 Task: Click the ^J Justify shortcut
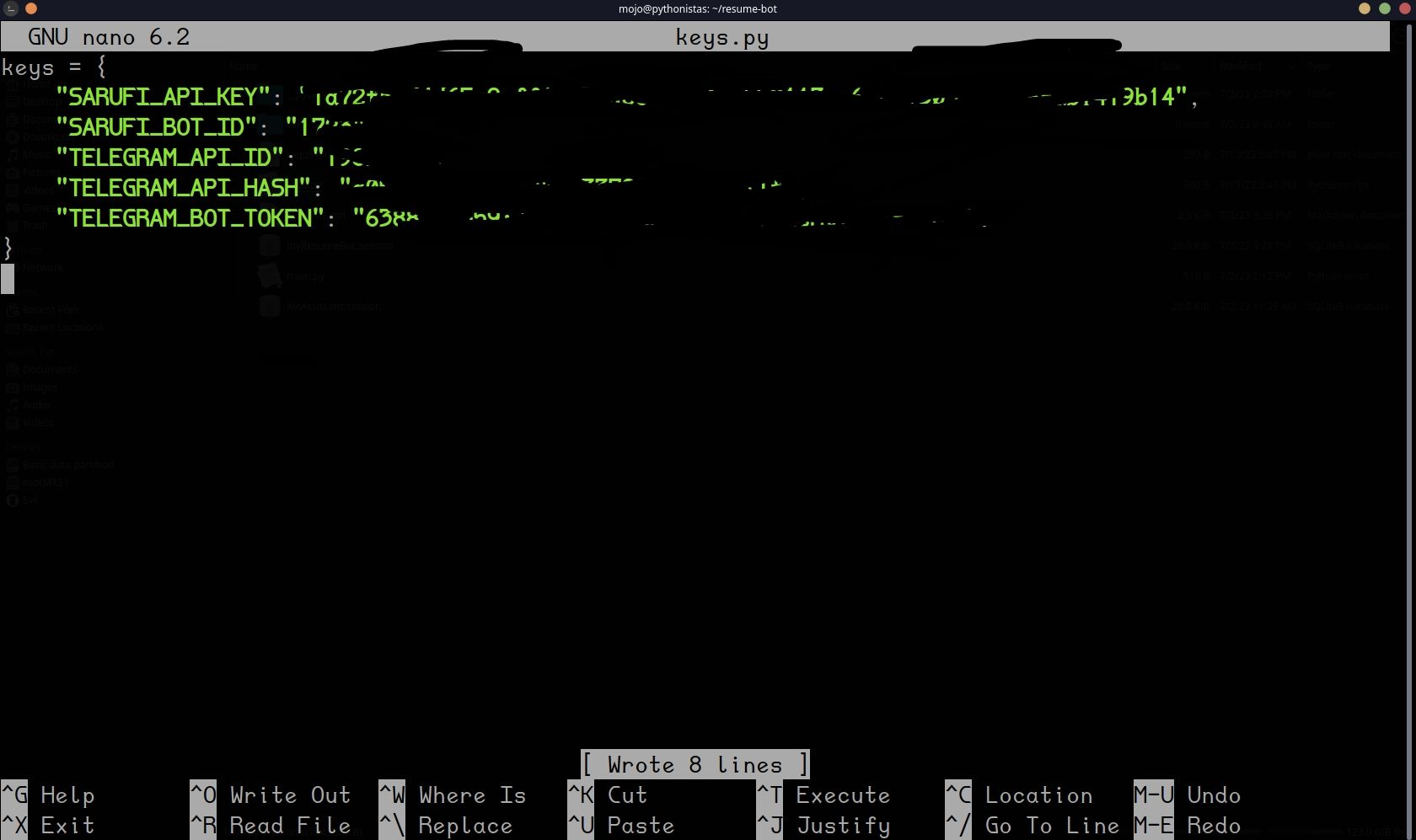(823, 826)
